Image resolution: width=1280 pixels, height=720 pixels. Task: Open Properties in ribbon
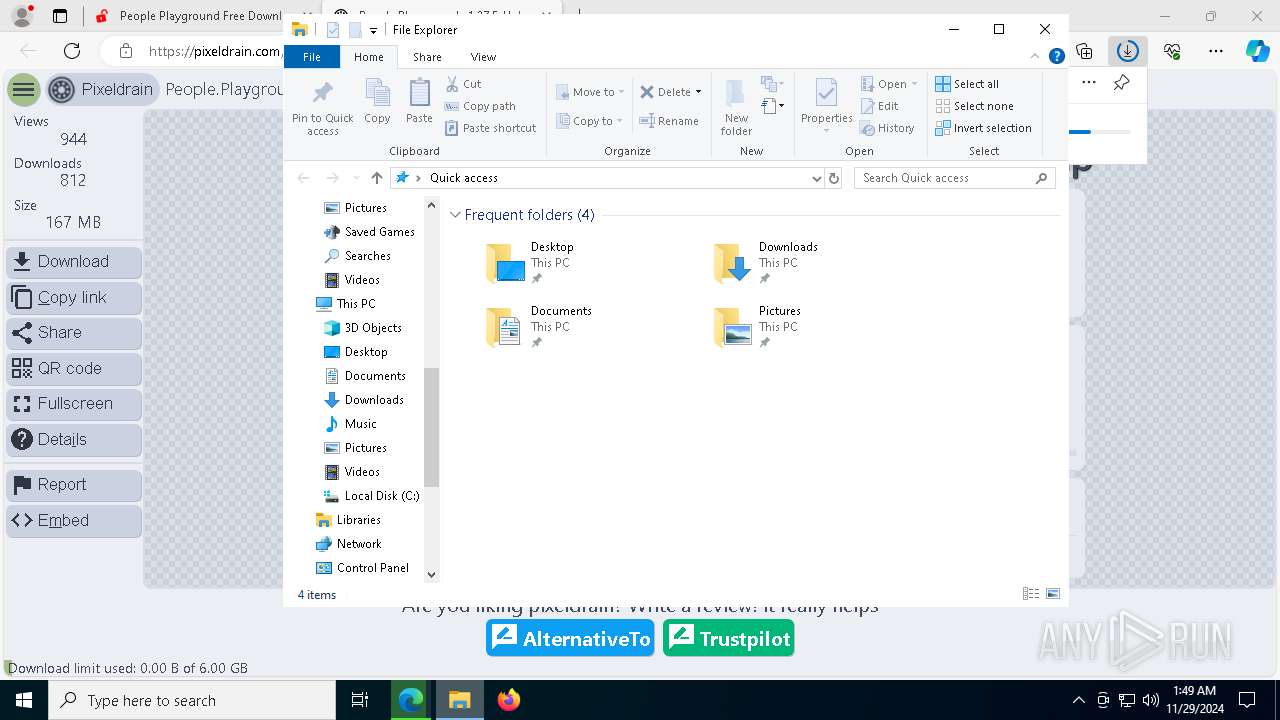coord(826,106)
